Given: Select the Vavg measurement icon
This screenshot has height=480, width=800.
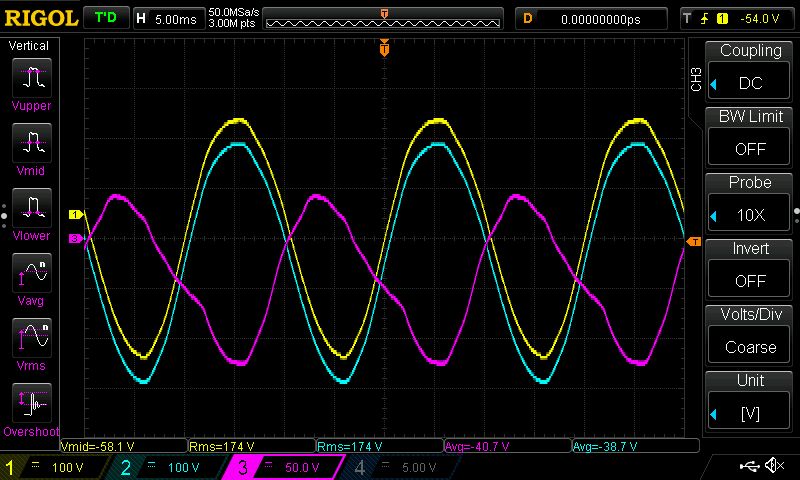Looking at the screenshot, I should 32,273.
